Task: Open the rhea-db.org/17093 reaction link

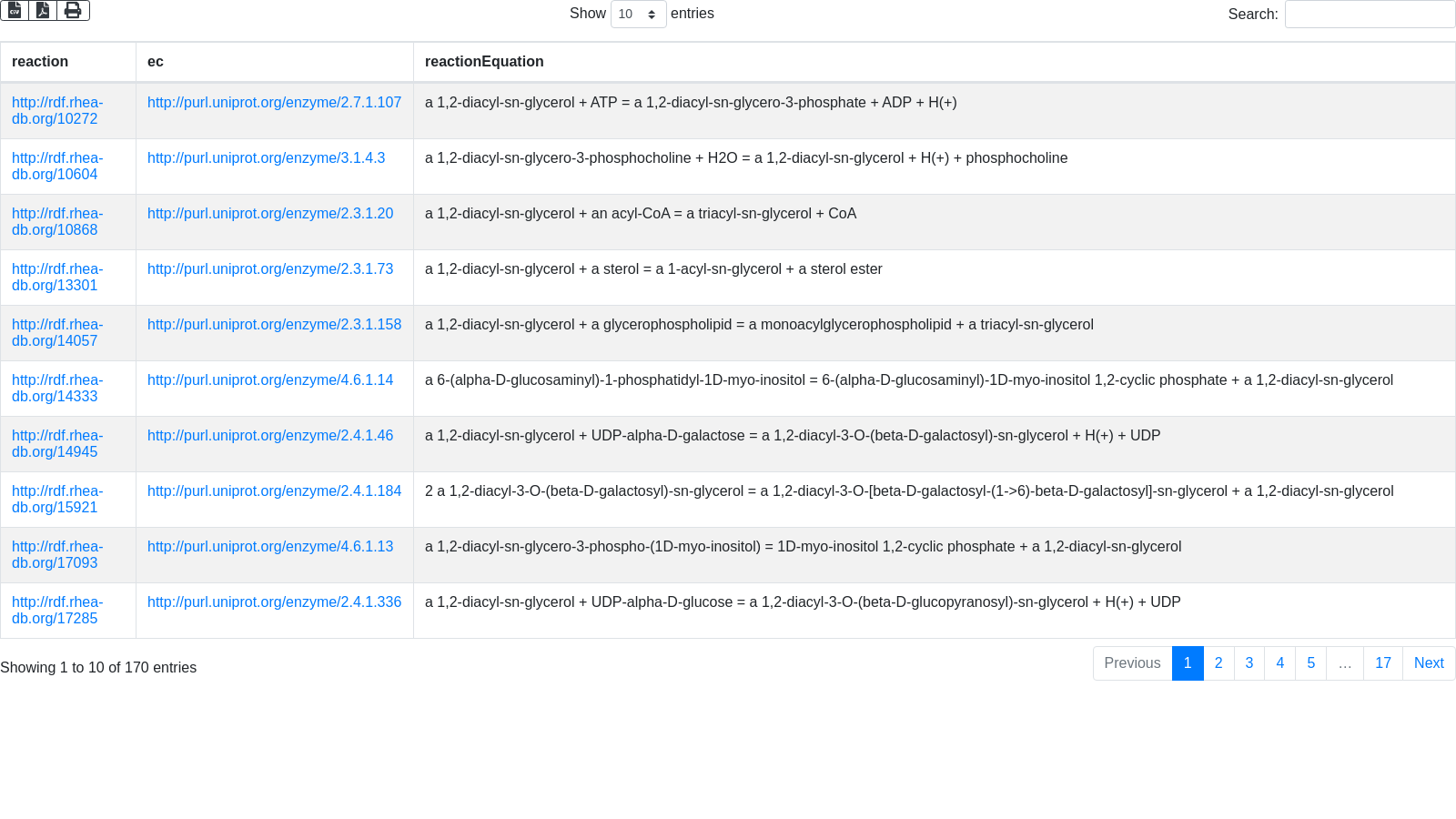Action: tap(56, 555)
